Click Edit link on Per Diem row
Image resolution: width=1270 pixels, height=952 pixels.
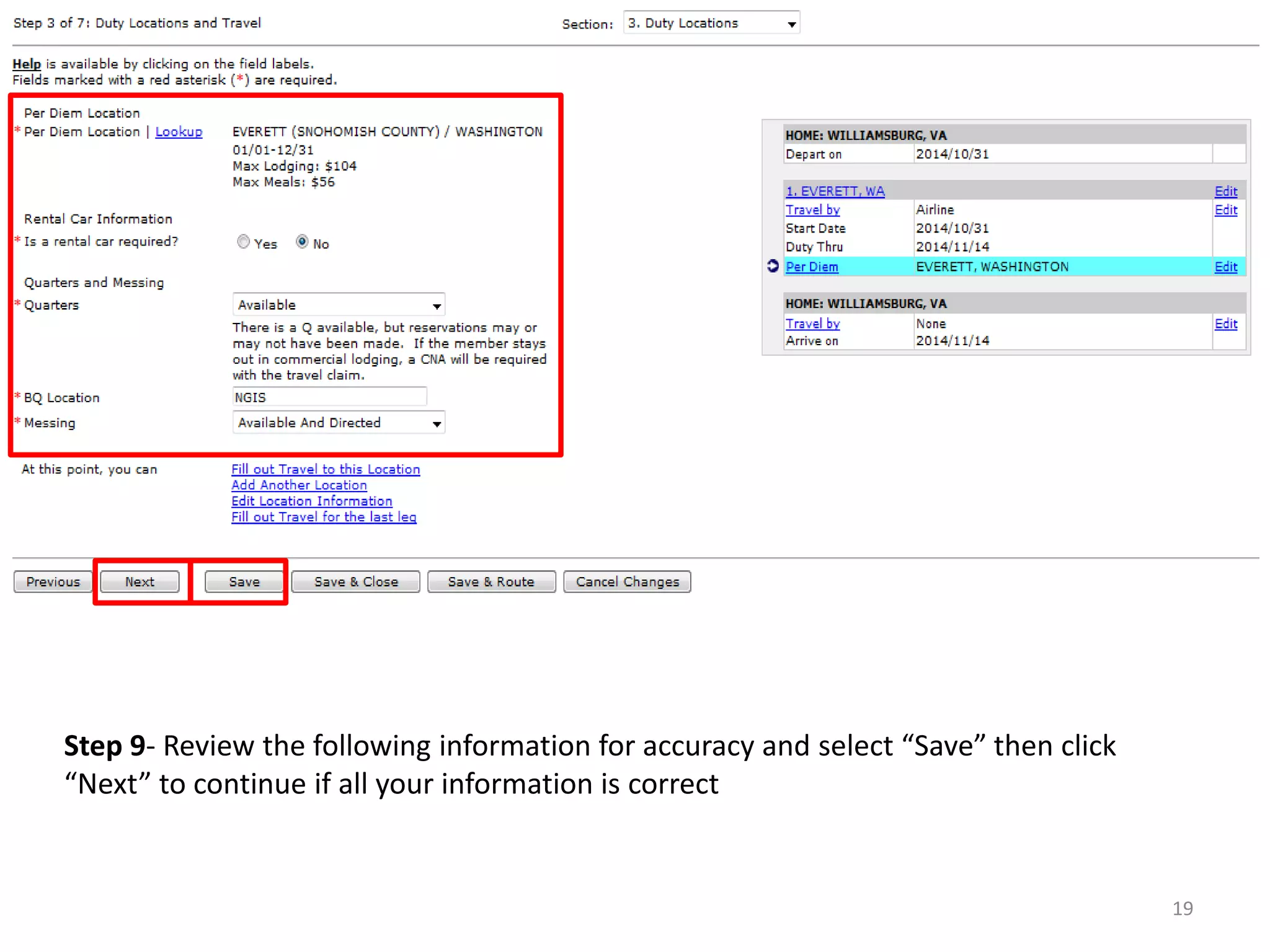coord(1225,267)
